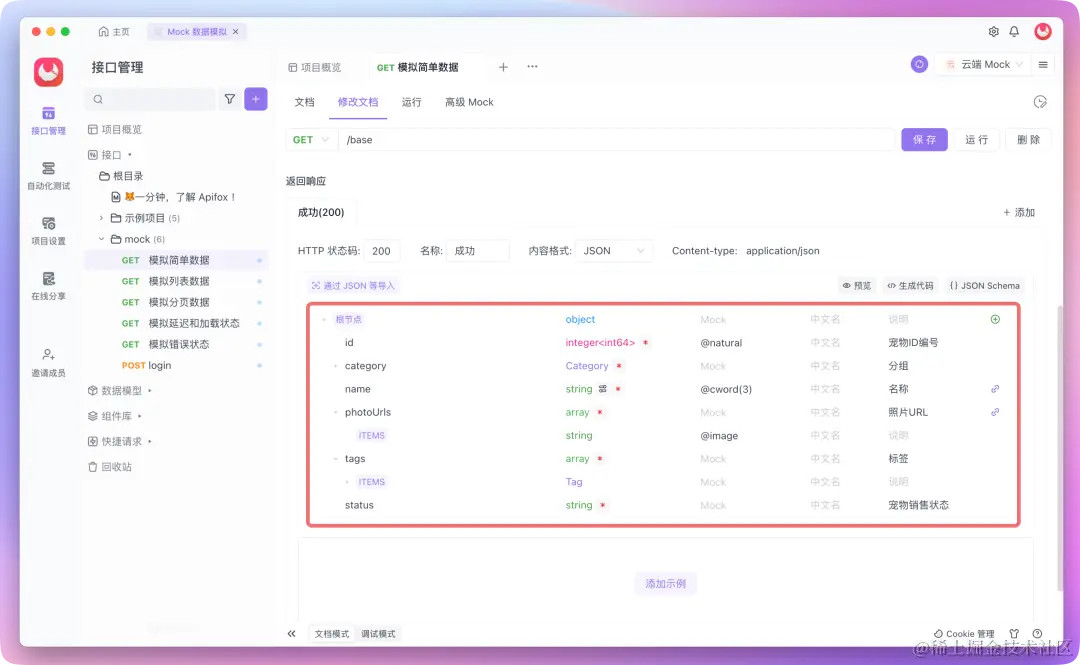1080x665 pixels.
Task: Click the Apifox logo in the sidebar
Action: tap(48, 72)
